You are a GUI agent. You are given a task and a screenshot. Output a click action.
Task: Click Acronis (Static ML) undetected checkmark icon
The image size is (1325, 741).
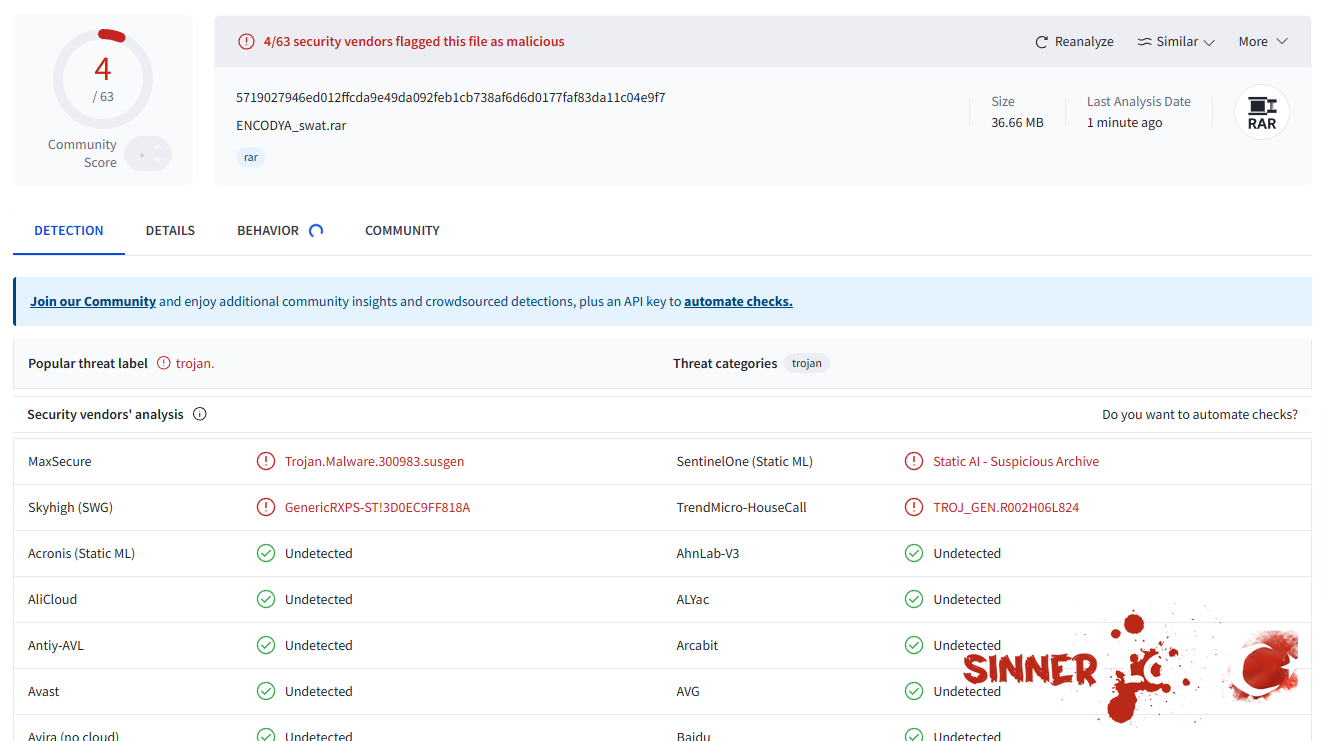point(266,554)
